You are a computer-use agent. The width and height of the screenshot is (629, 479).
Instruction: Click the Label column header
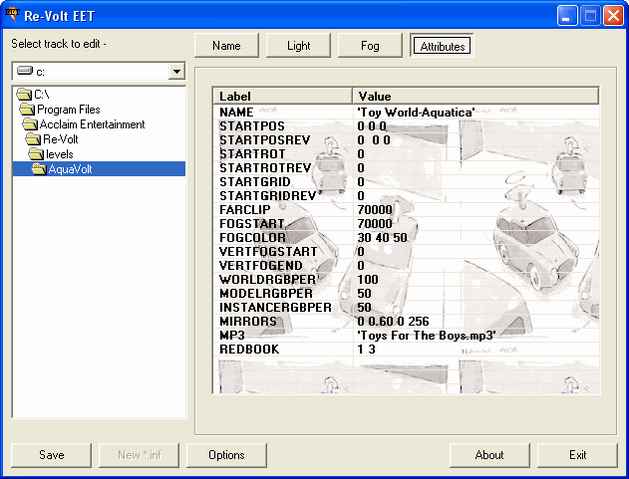point(283,96)
